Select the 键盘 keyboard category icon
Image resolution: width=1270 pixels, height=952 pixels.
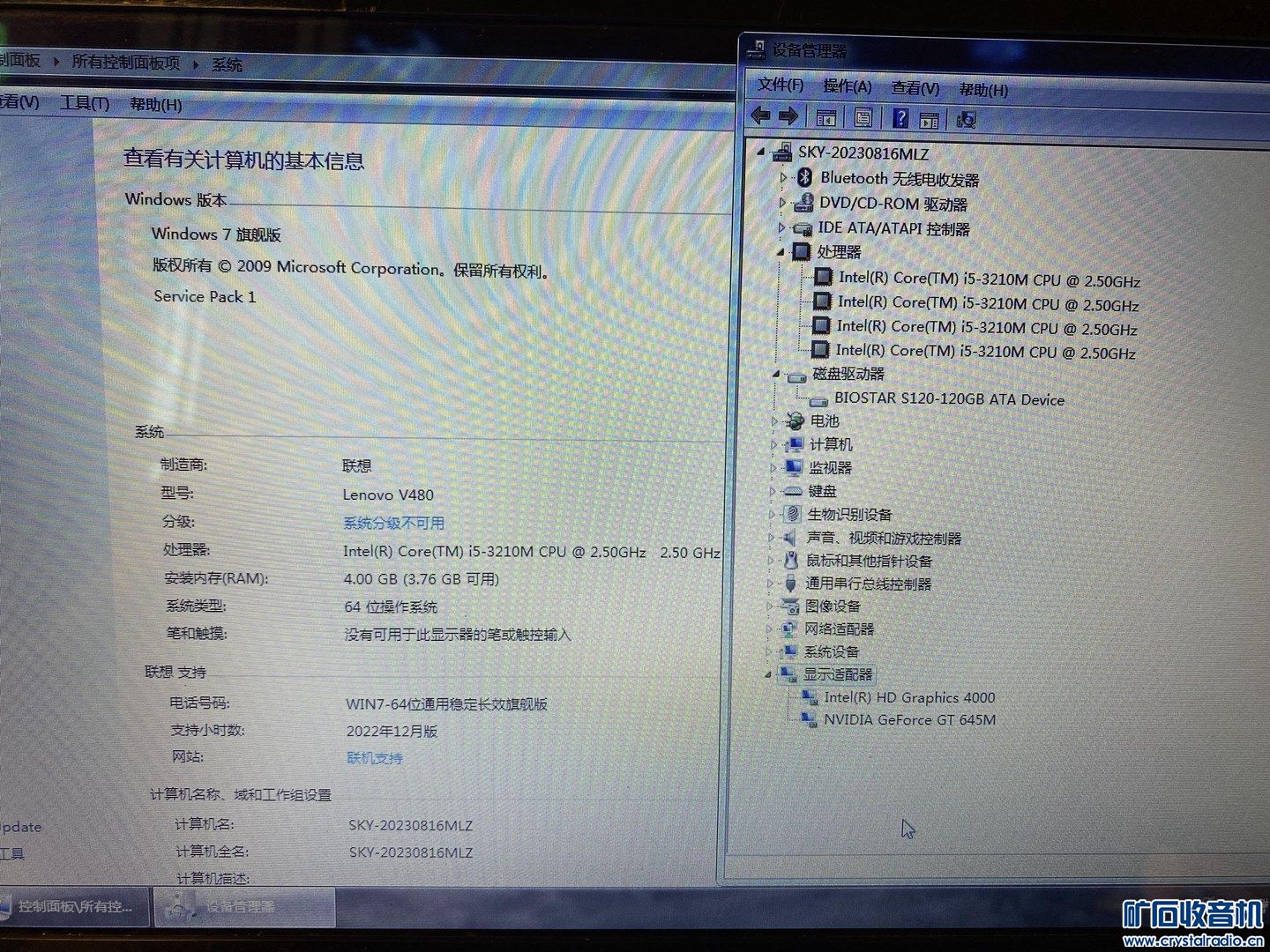click(792, 491)
